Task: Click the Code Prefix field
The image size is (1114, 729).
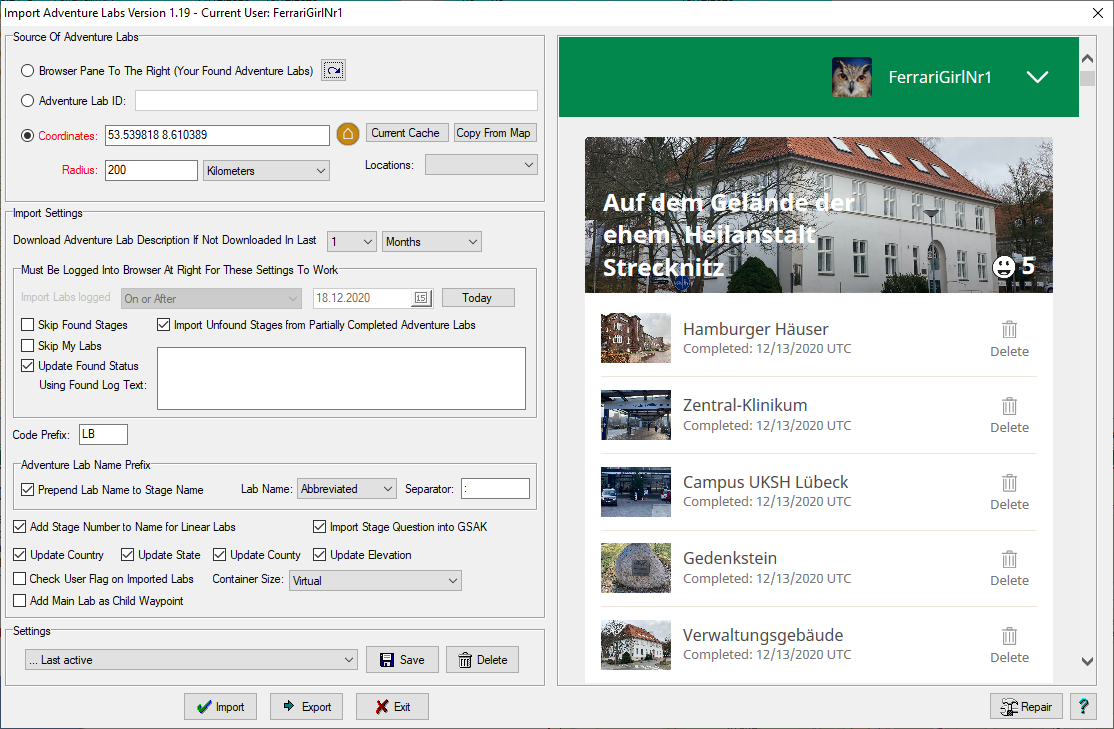Action: [103, 434]
